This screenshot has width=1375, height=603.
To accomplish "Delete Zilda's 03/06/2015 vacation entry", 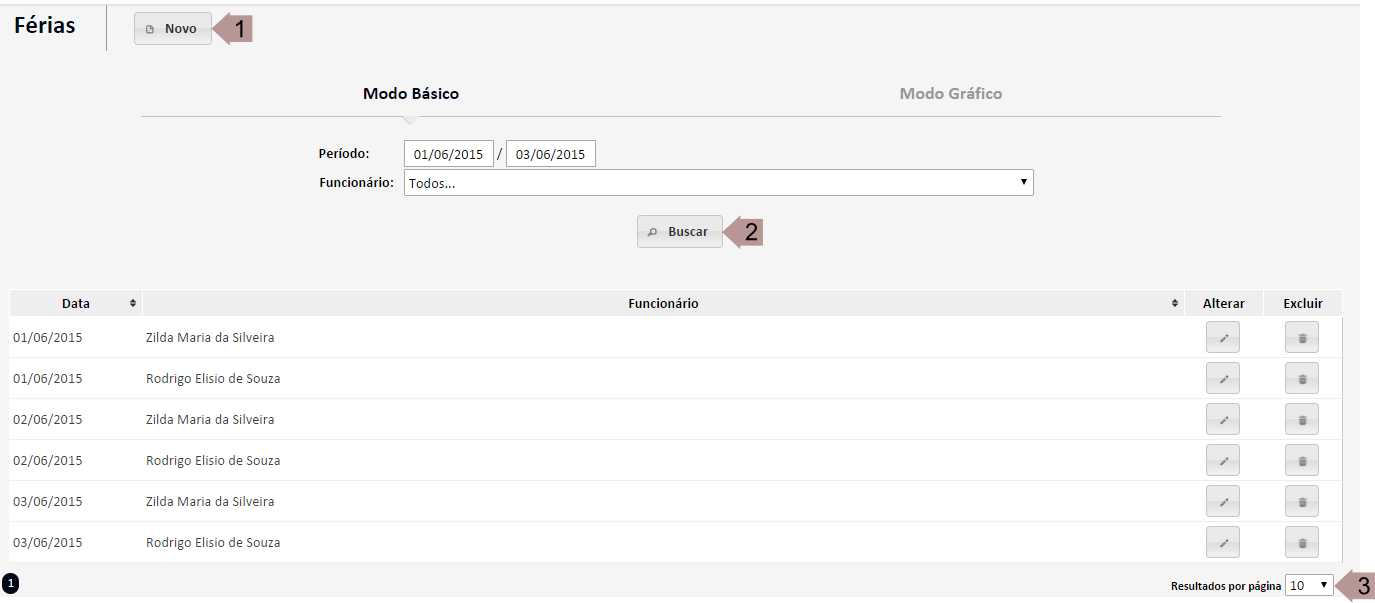I will (1301, 502).
